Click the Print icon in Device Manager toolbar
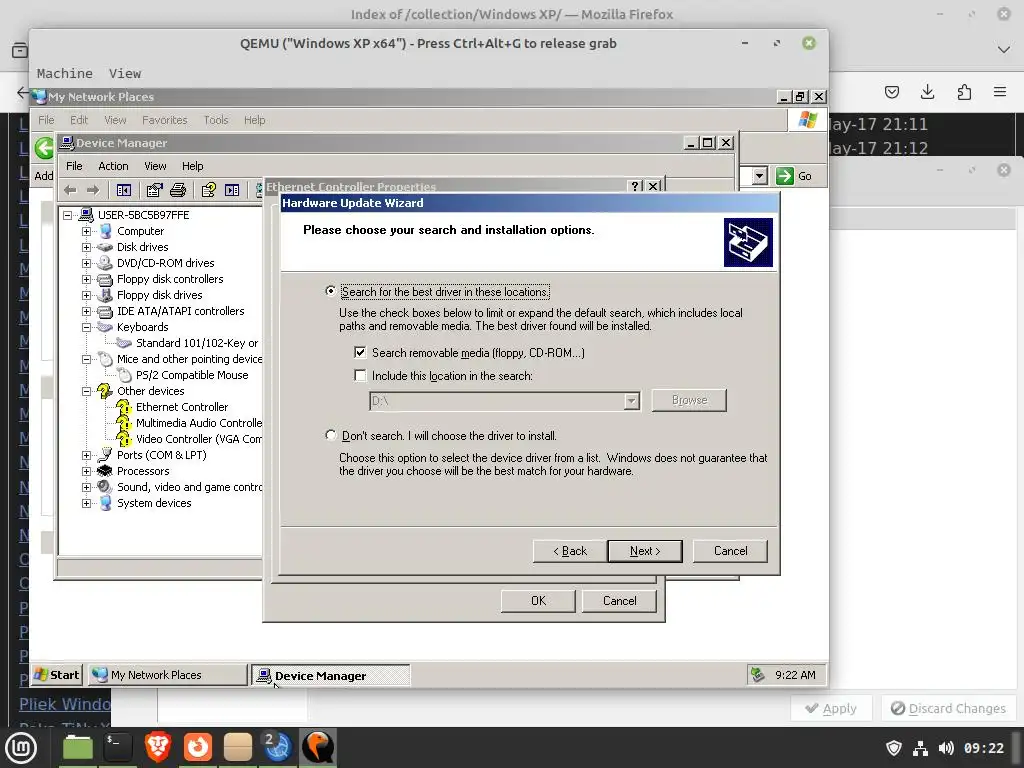This screenshot has height=768, width=1024. (178, 190)
